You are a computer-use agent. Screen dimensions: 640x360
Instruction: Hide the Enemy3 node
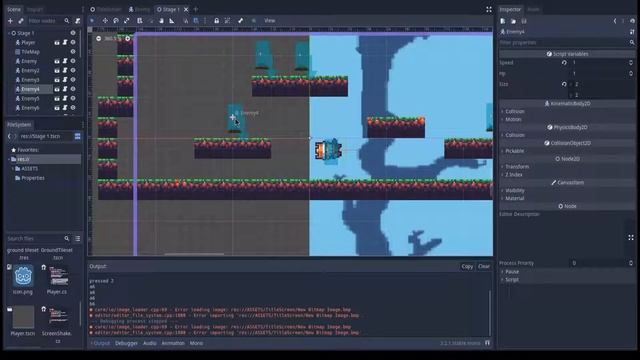click(x=73, y=80)
